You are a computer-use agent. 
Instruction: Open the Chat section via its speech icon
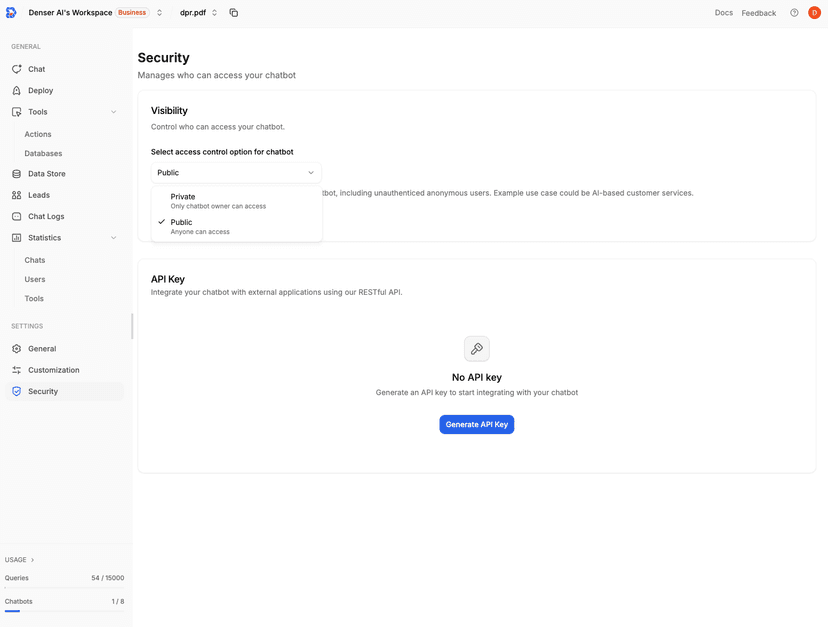coord(16,68)
